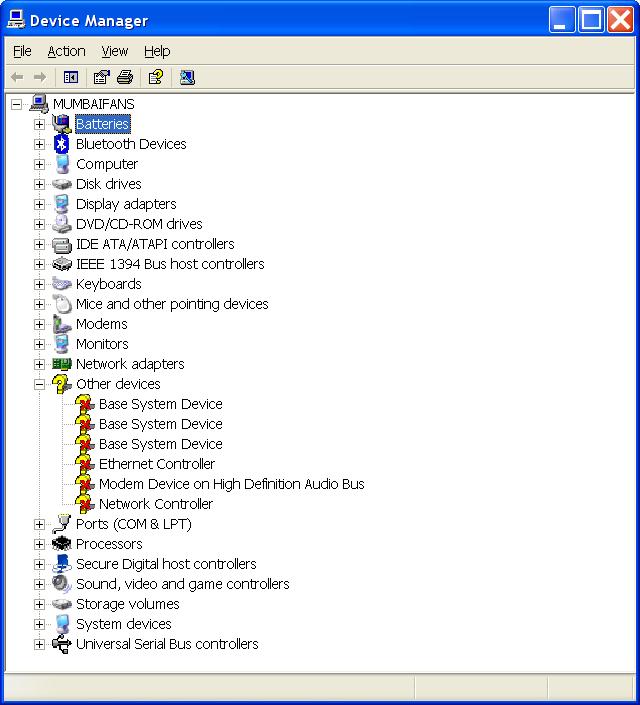Click the Back arrow toolbar button
This screenshot has width=640, height=705.
(x=17, y=77)
